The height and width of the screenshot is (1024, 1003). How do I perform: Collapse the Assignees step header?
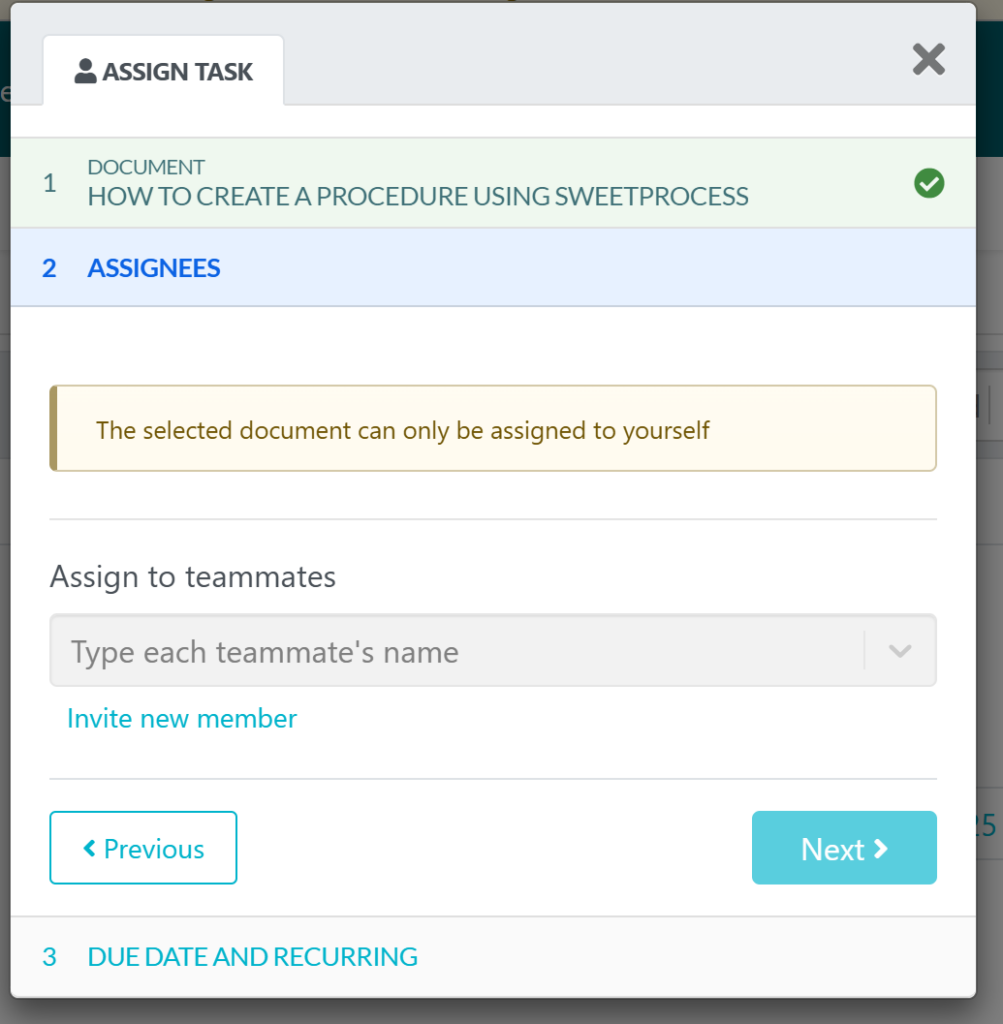(x=154, y=268)
